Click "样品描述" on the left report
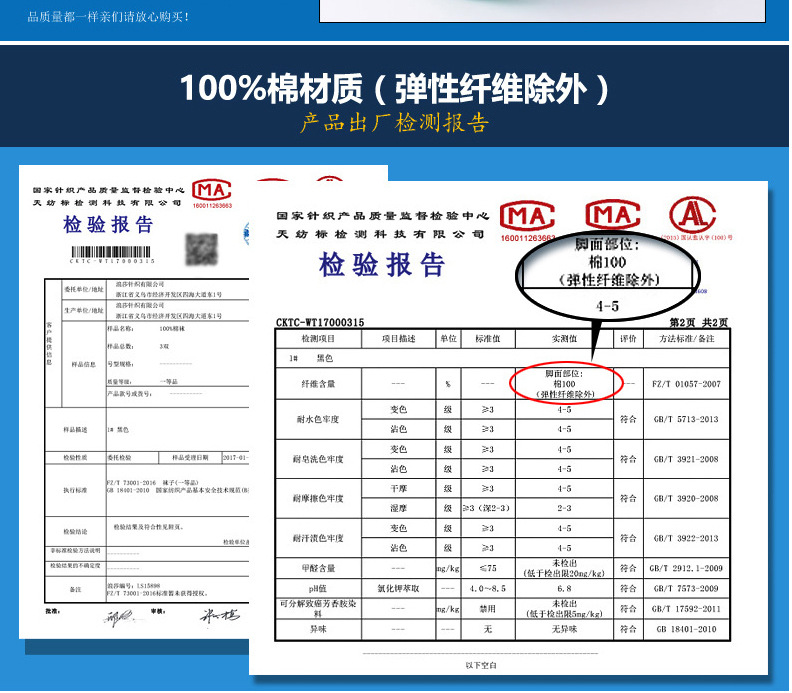The height and width of the screenshot is (693, 792). 75,430
